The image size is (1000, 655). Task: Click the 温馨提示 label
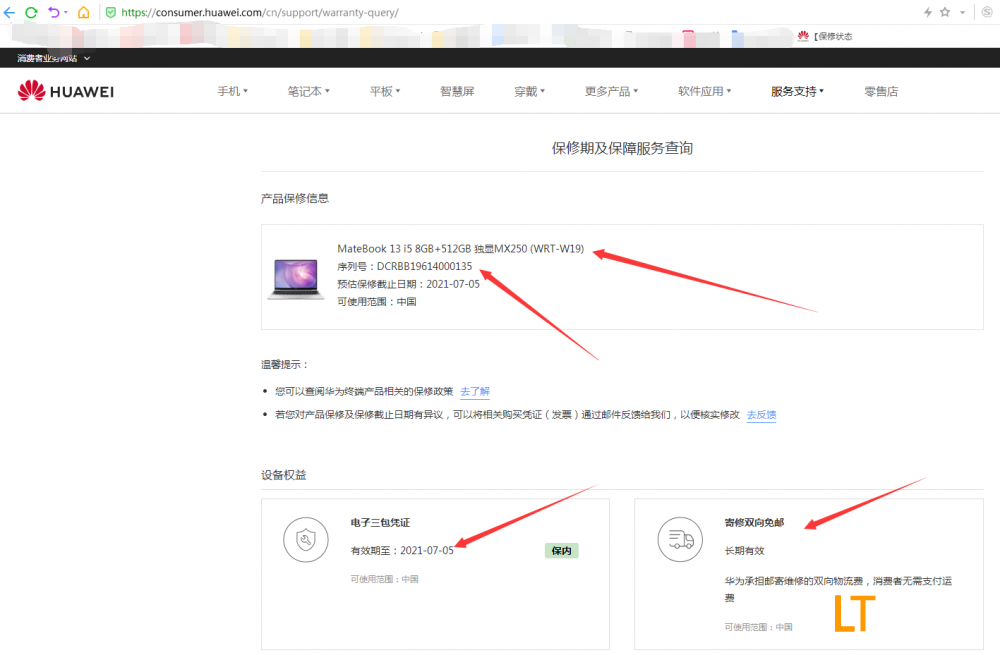[284, 364]
